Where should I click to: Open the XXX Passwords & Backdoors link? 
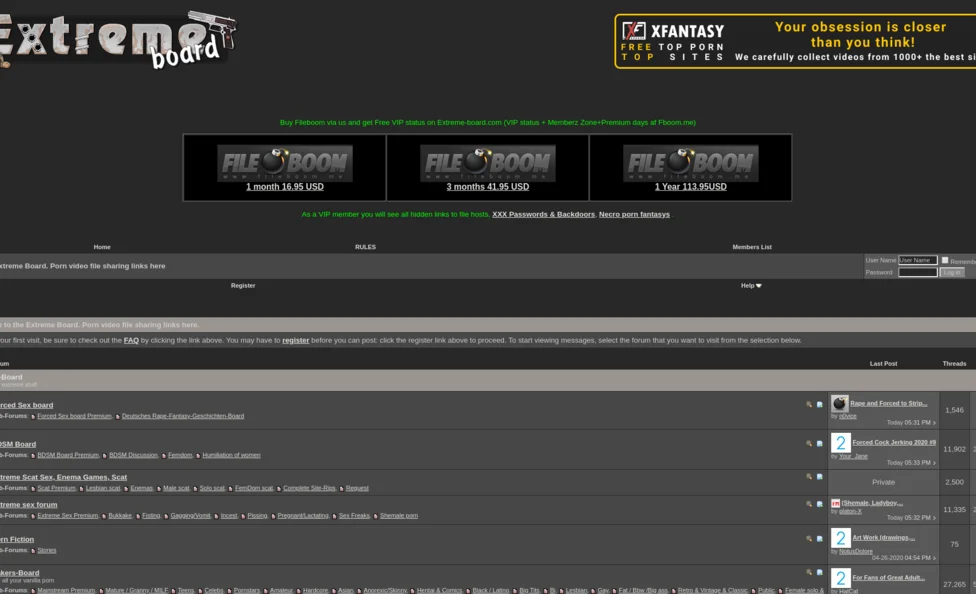click(543, 214)
